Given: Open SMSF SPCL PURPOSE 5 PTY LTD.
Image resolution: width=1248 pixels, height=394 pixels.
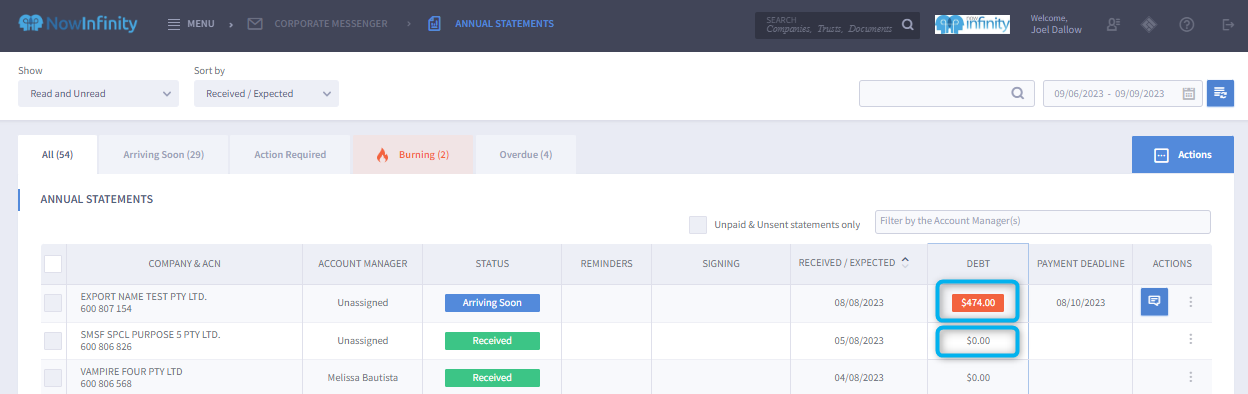Looking at the screenshot, I should [x=150, y=334].
